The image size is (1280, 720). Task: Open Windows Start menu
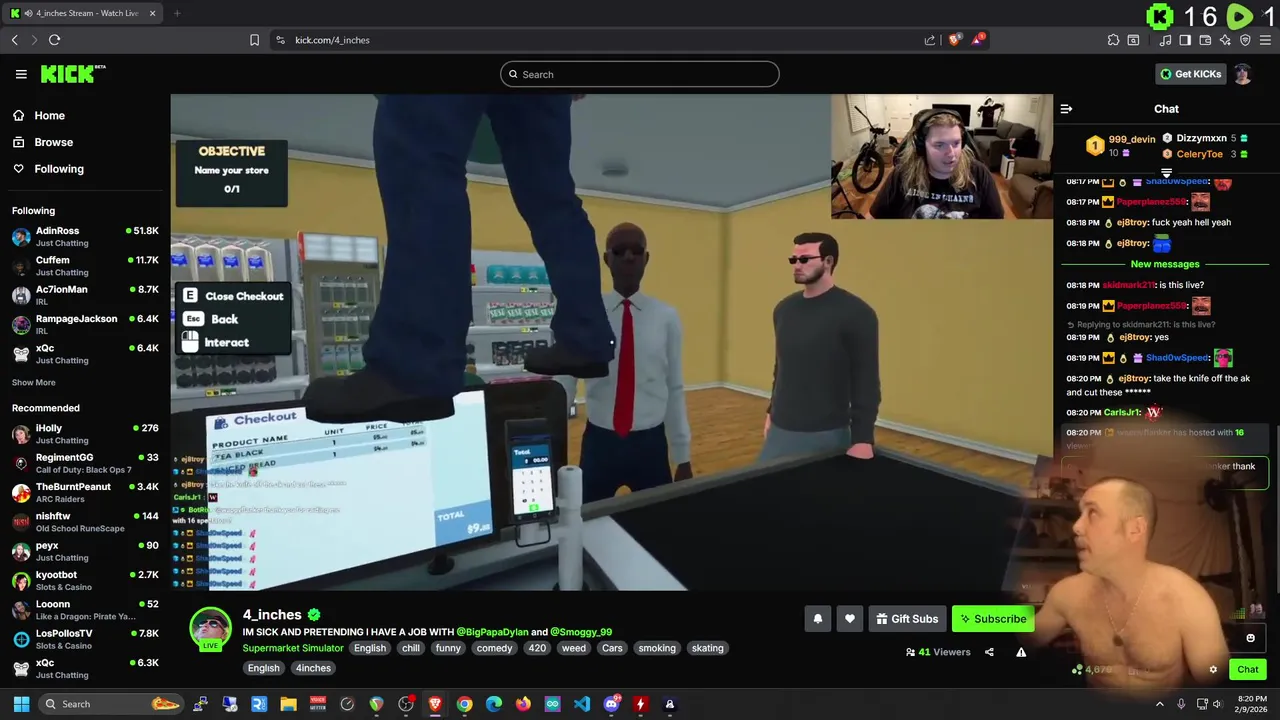tap(21, 704)
